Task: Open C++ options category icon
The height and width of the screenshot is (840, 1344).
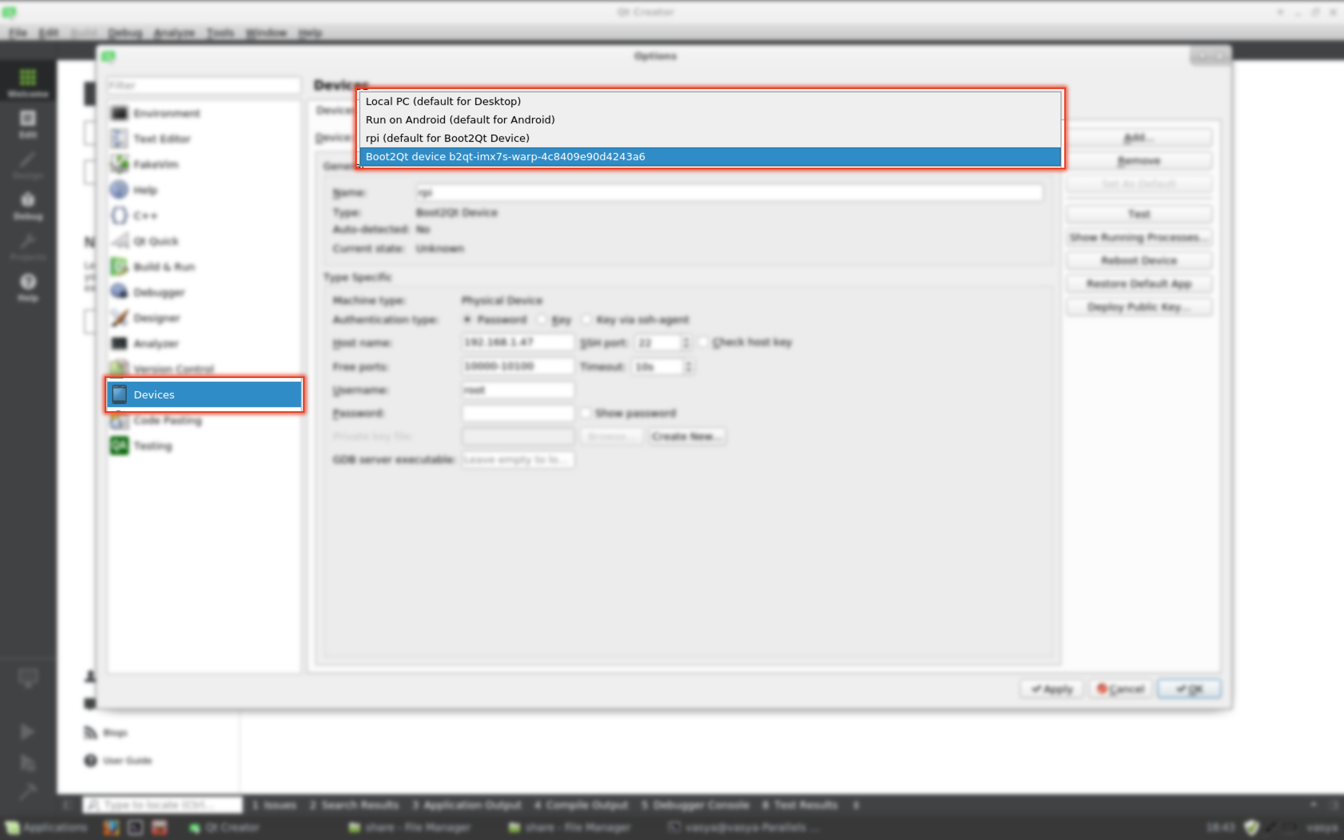Action: click(x=120, y=215)
